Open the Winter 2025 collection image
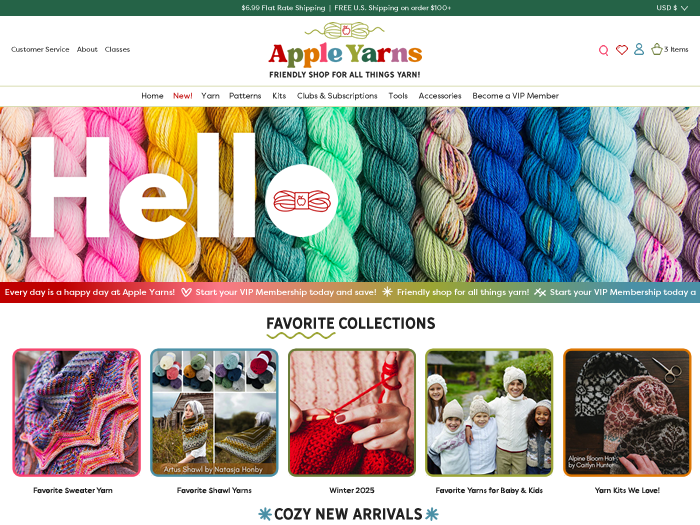The width and height of the screenshot is (700, 525). [352, 413]
